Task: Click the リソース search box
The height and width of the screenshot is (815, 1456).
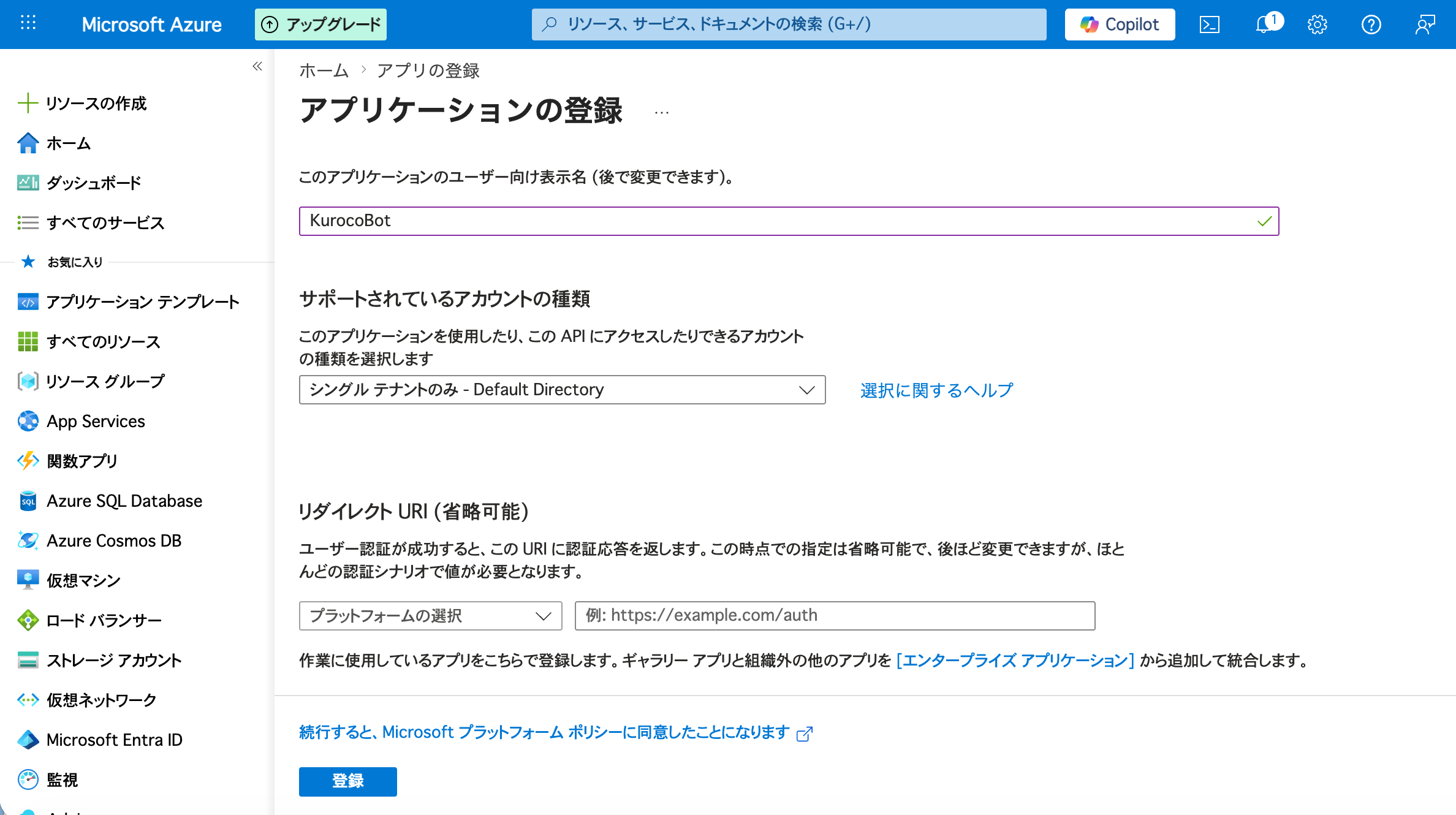Action: click(x=789, y=25)
